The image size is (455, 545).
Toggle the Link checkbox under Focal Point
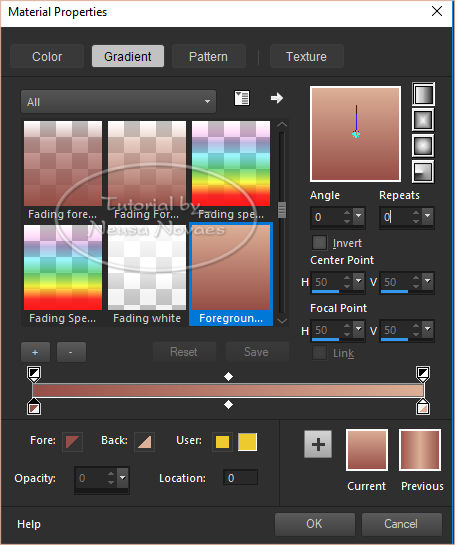pyautogui.click(x=319, y=353)
